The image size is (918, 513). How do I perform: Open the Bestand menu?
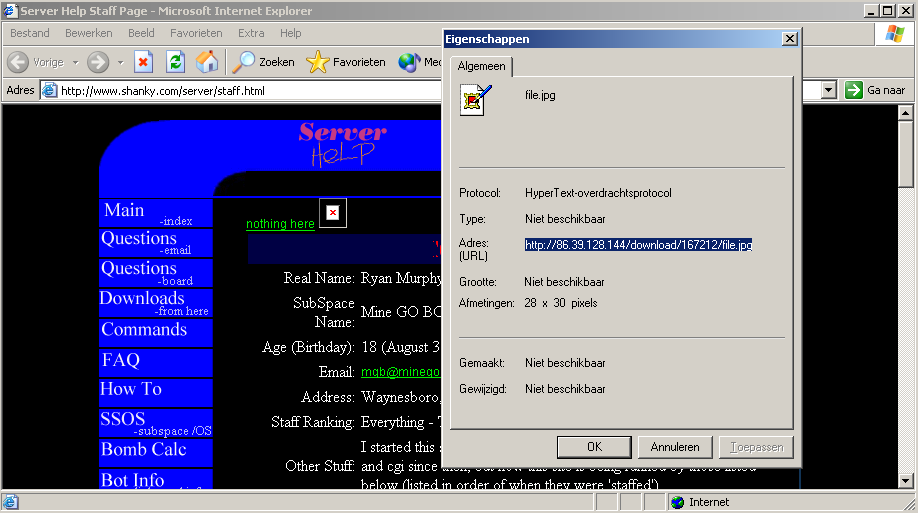point(30,33)
